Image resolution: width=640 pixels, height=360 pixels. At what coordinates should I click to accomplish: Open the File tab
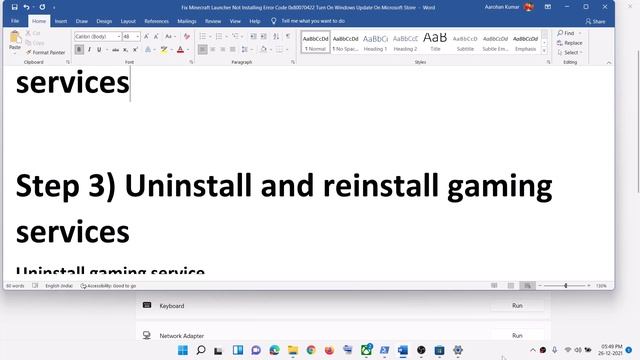click(15, 21)
